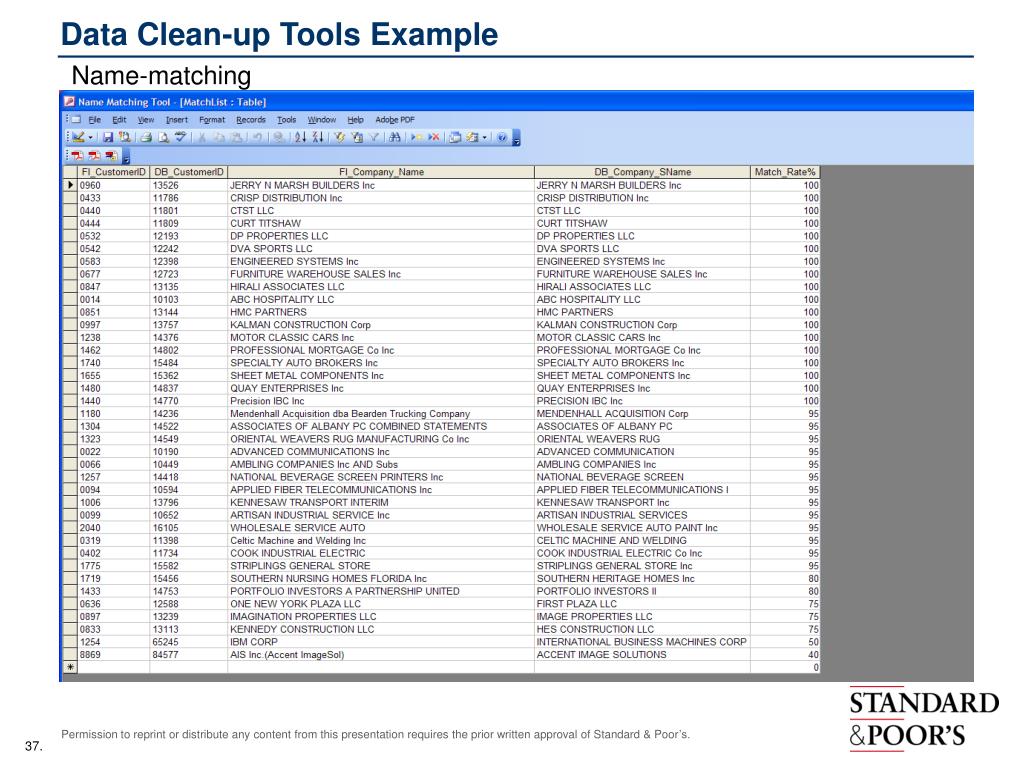Open the Window menu
Viewport: 1024px width, 768px height.
click(321, 120)
